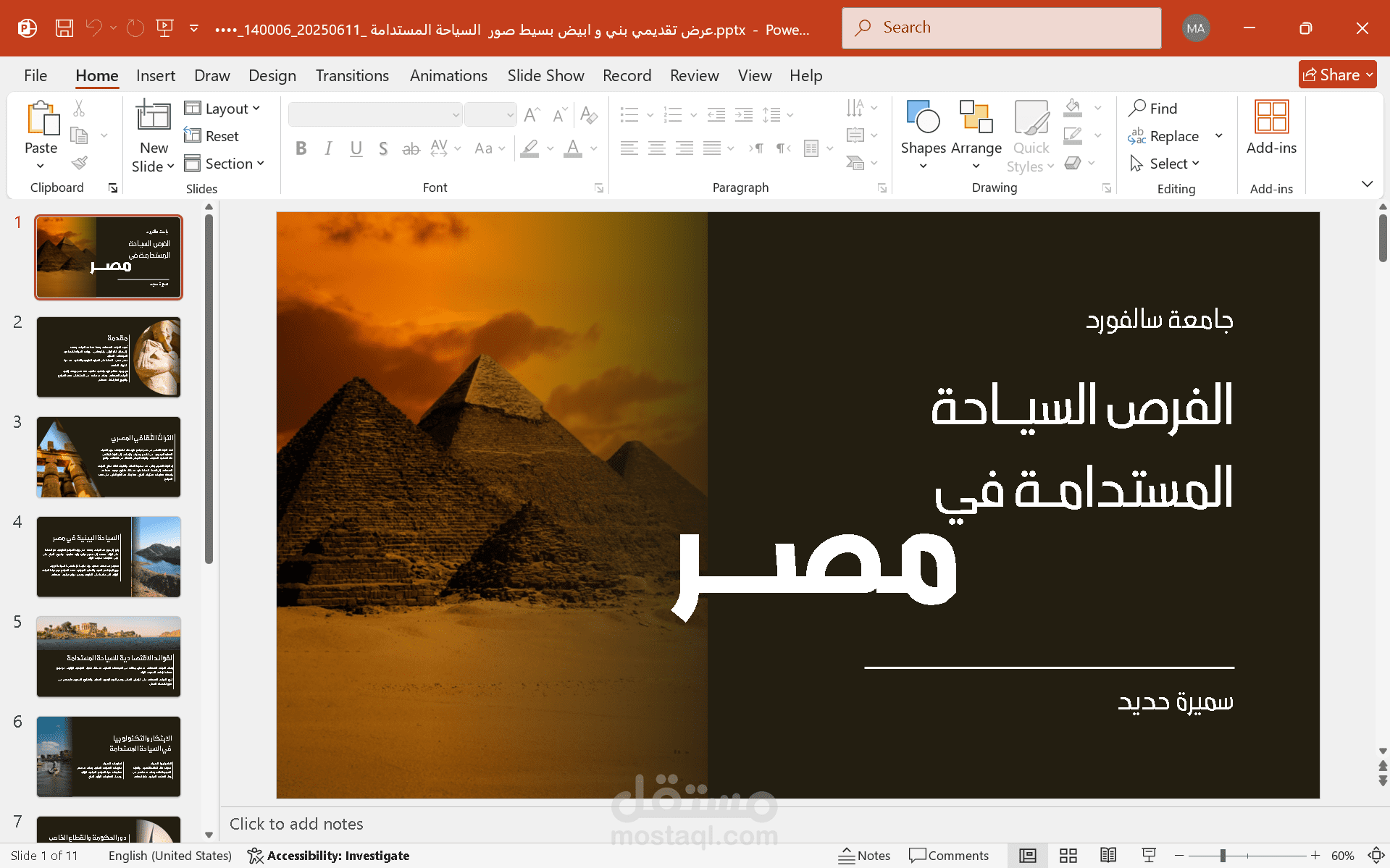This screenshot has width=1390, height=868.
Task: Open Replace options arrow
Action: [1219, 136]
